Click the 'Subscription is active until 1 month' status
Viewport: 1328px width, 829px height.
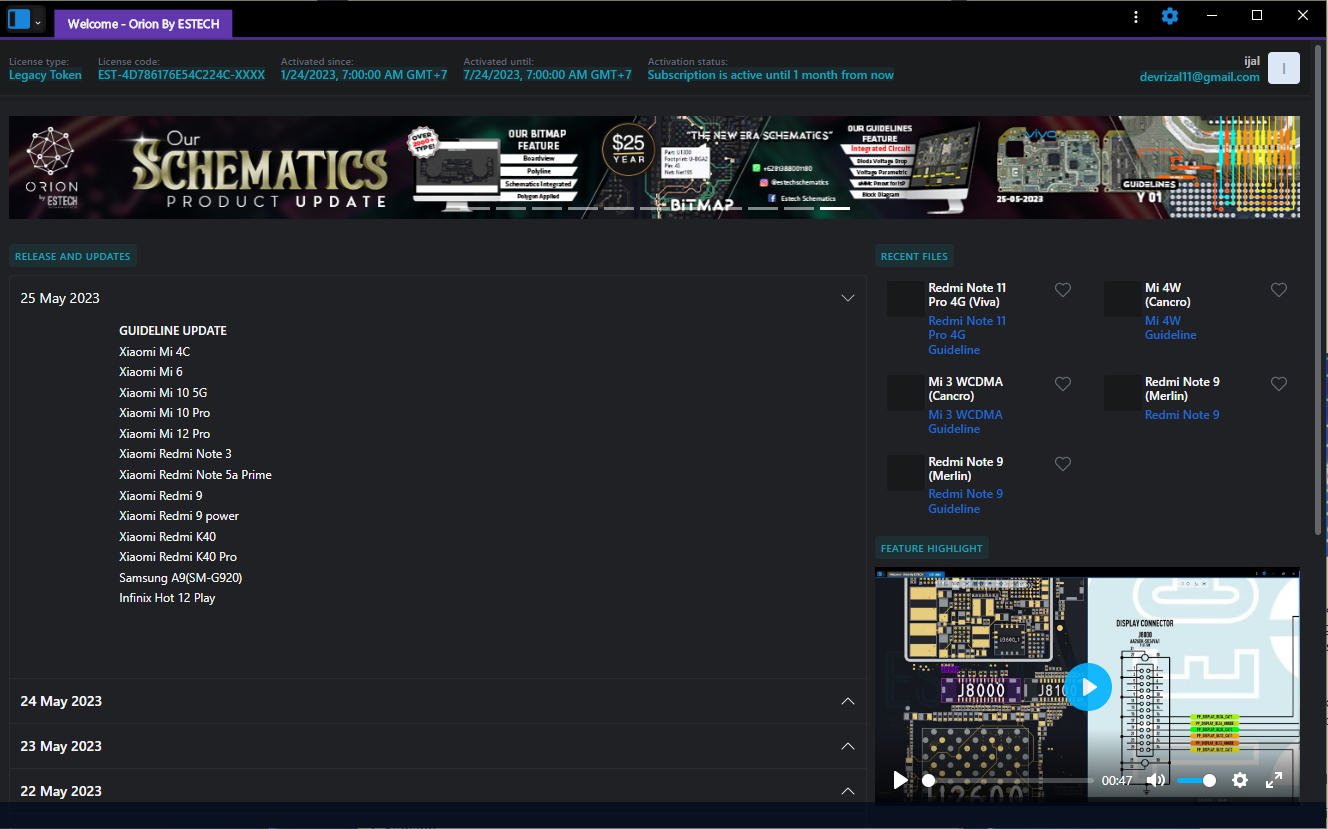[770, 75]
